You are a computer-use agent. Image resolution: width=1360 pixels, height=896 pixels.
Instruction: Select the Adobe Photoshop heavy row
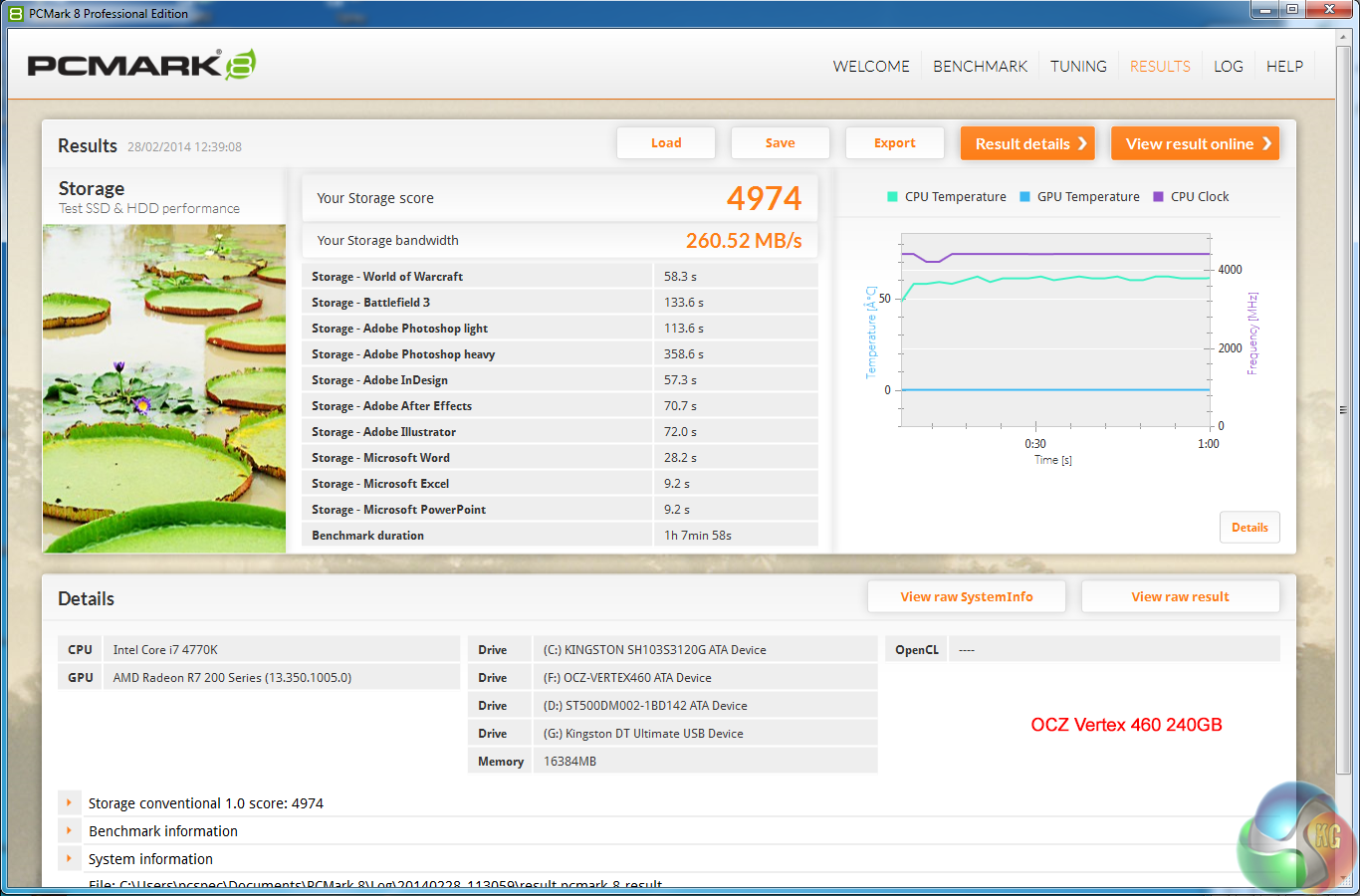coord(560,354)
